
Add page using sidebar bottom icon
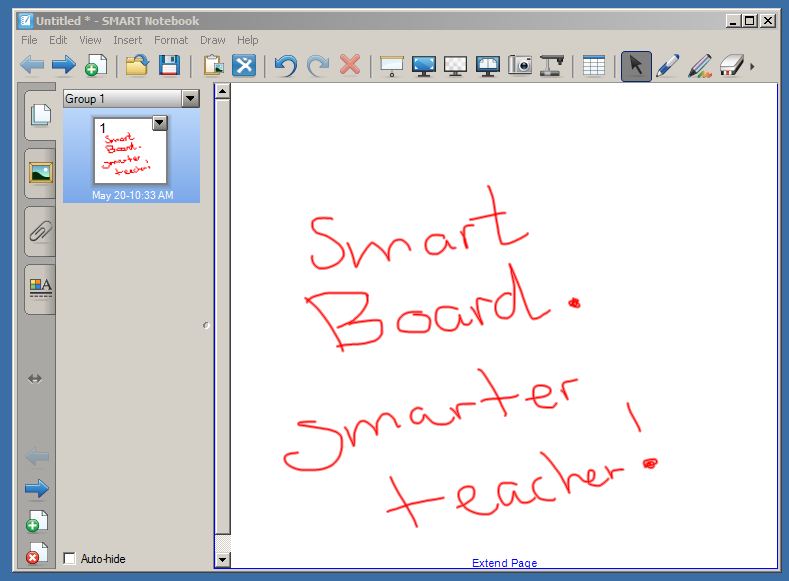point(37,521)
